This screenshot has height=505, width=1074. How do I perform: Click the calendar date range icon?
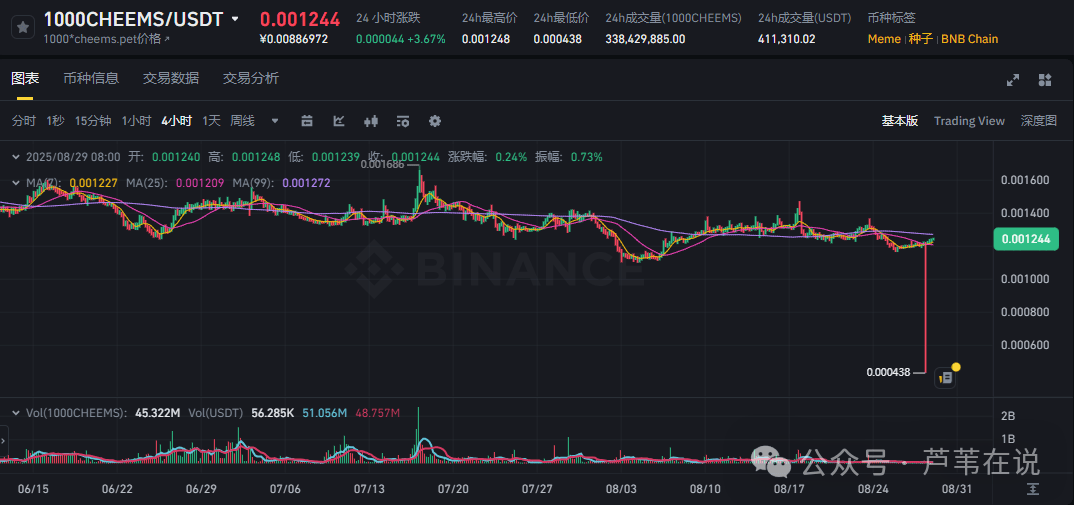point(307,121)
